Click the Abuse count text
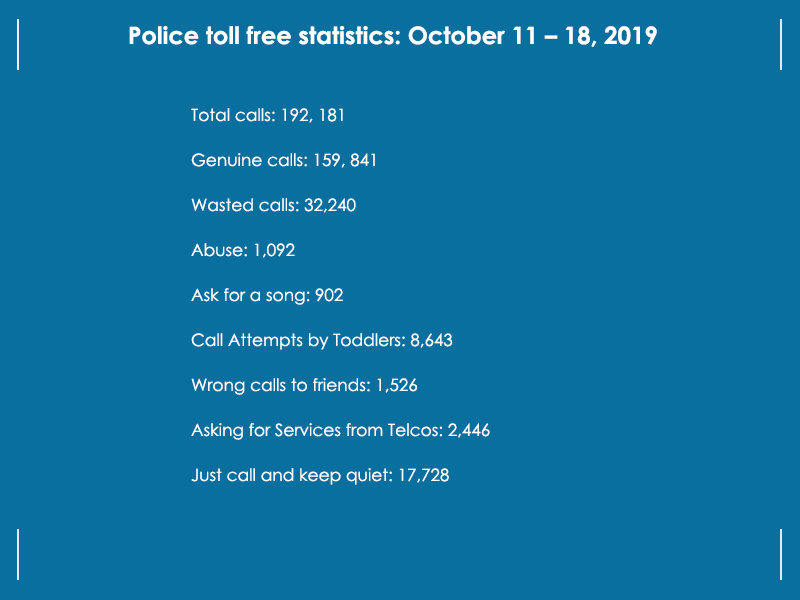 (243, 250)
